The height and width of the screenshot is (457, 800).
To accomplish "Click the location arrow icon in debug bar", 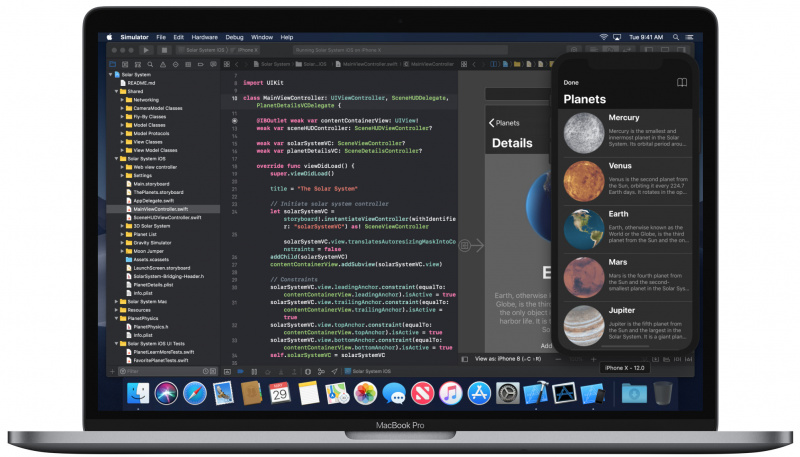I will pyautogui.click(x=334, y=371).
